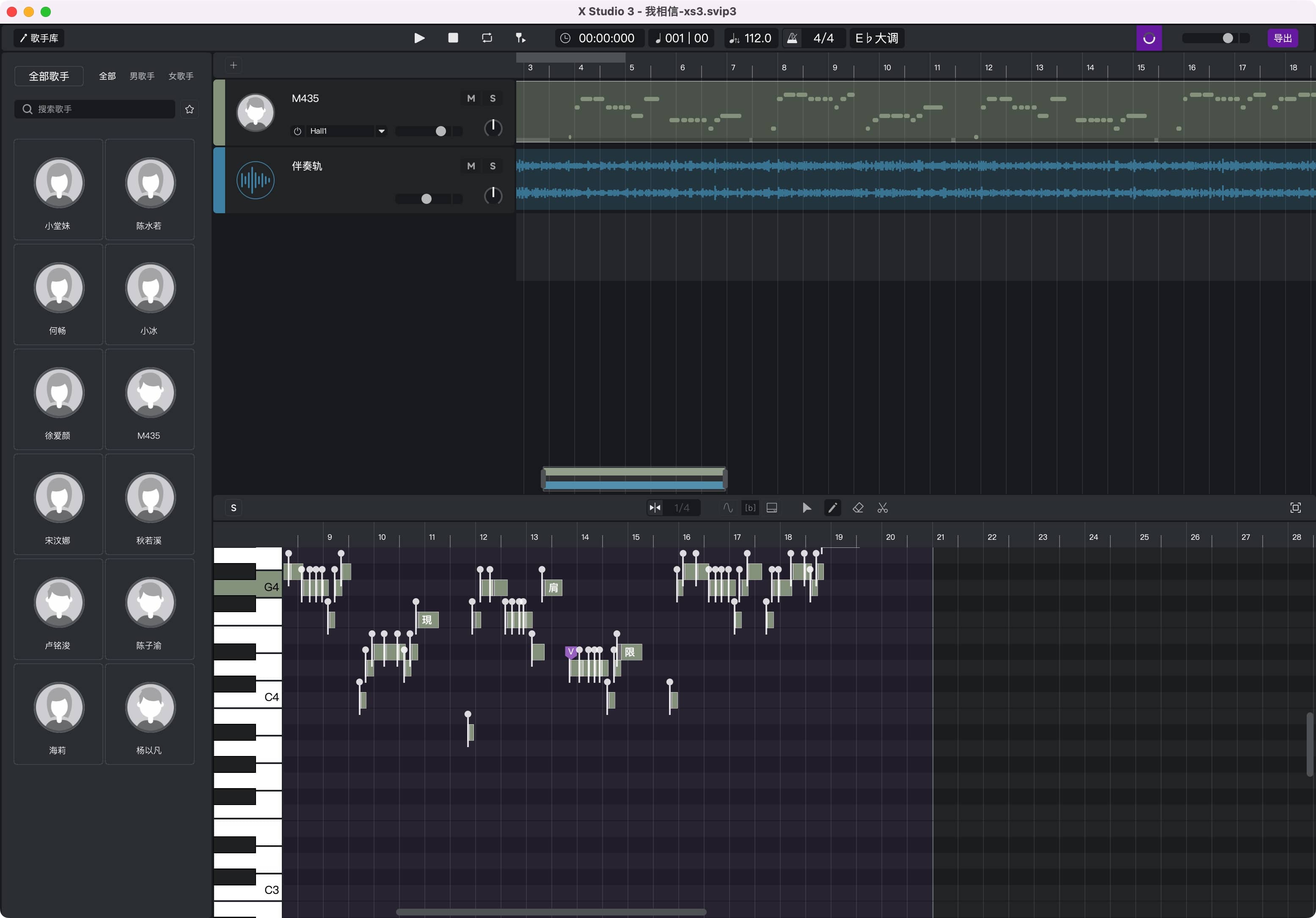Image resolution: width=1316 pixels, height=918 pixels.
Task: Click the 搜索歌手 search field
Action: click(x=94, y=109)
